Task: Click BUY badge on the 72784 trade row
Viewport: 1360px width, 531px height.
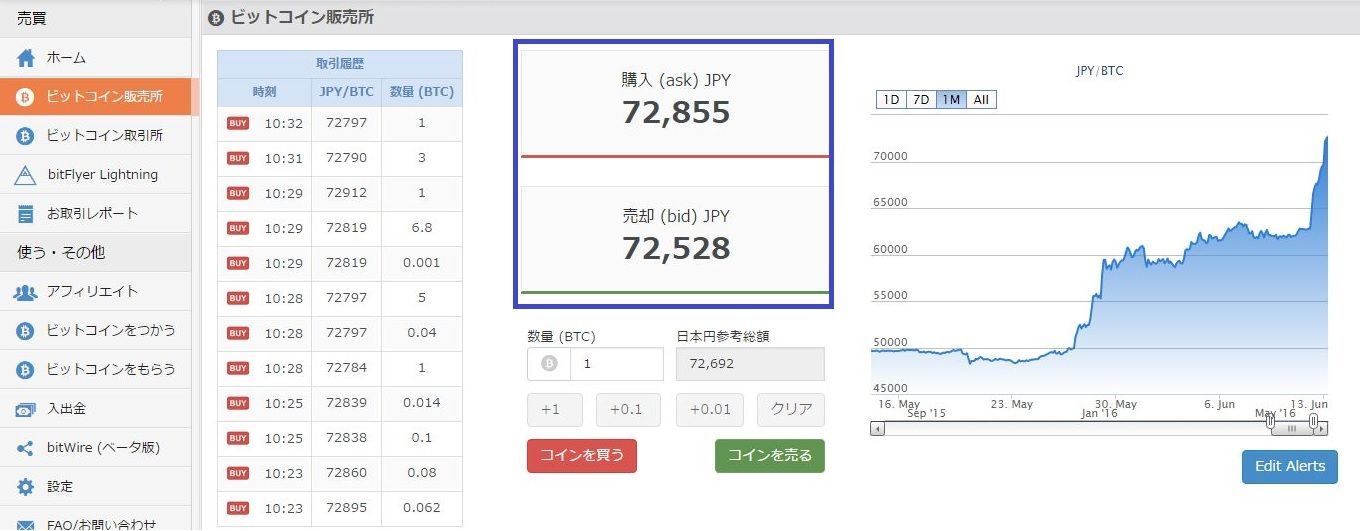Action: pyautogui.click(x=238, y=368)
